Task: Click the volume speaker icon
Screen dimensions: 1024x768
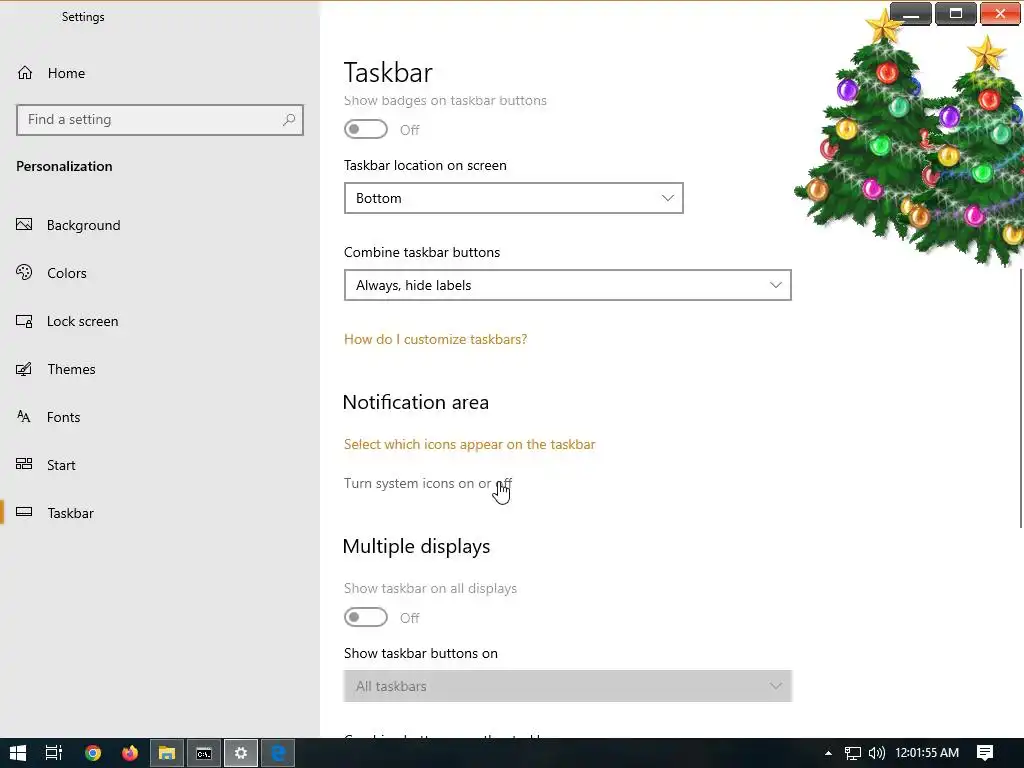Action: [x=876, y=753]
